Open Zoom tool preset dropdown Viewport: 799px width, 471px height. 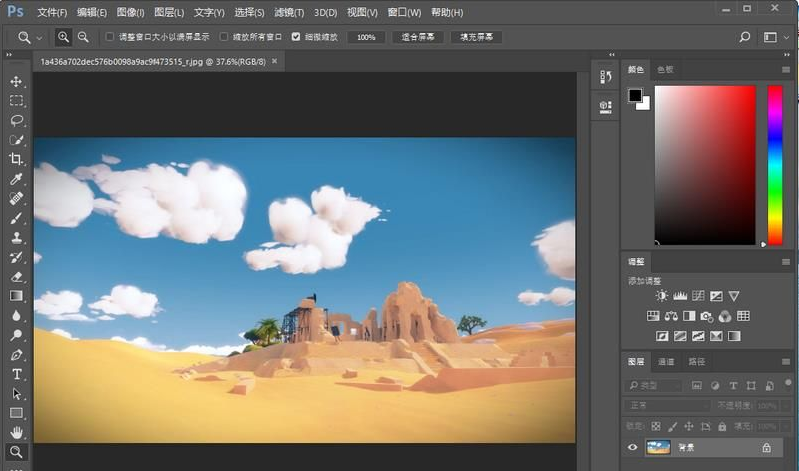pyautogui.click(x=39, y=37)
